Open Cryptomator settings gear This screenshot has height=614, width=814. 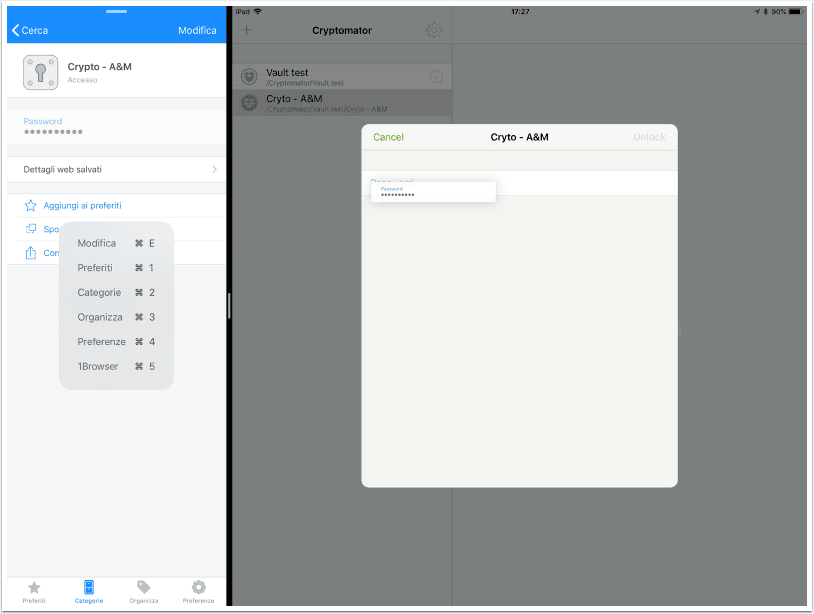coord(434,30)
